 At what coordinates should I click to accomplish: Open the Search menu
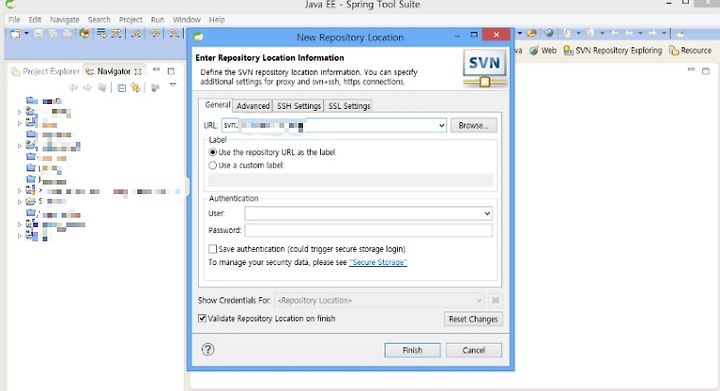pyautogui.click(x=99, y=20)
